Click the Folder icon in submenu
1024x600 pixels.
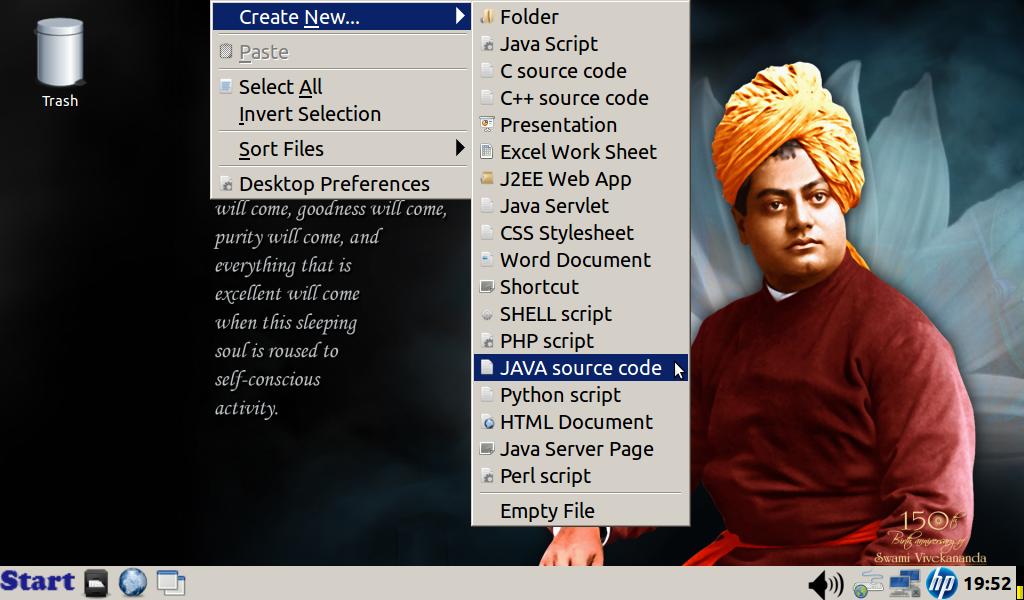(x=487, y=16)
